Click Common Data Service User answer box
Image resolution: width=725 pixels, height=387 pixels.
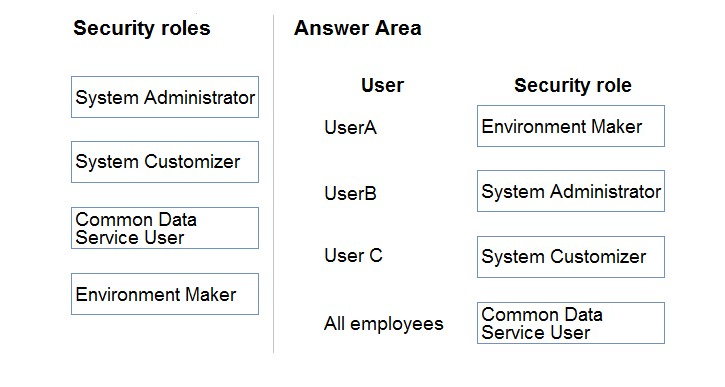[x=571, y=323]
